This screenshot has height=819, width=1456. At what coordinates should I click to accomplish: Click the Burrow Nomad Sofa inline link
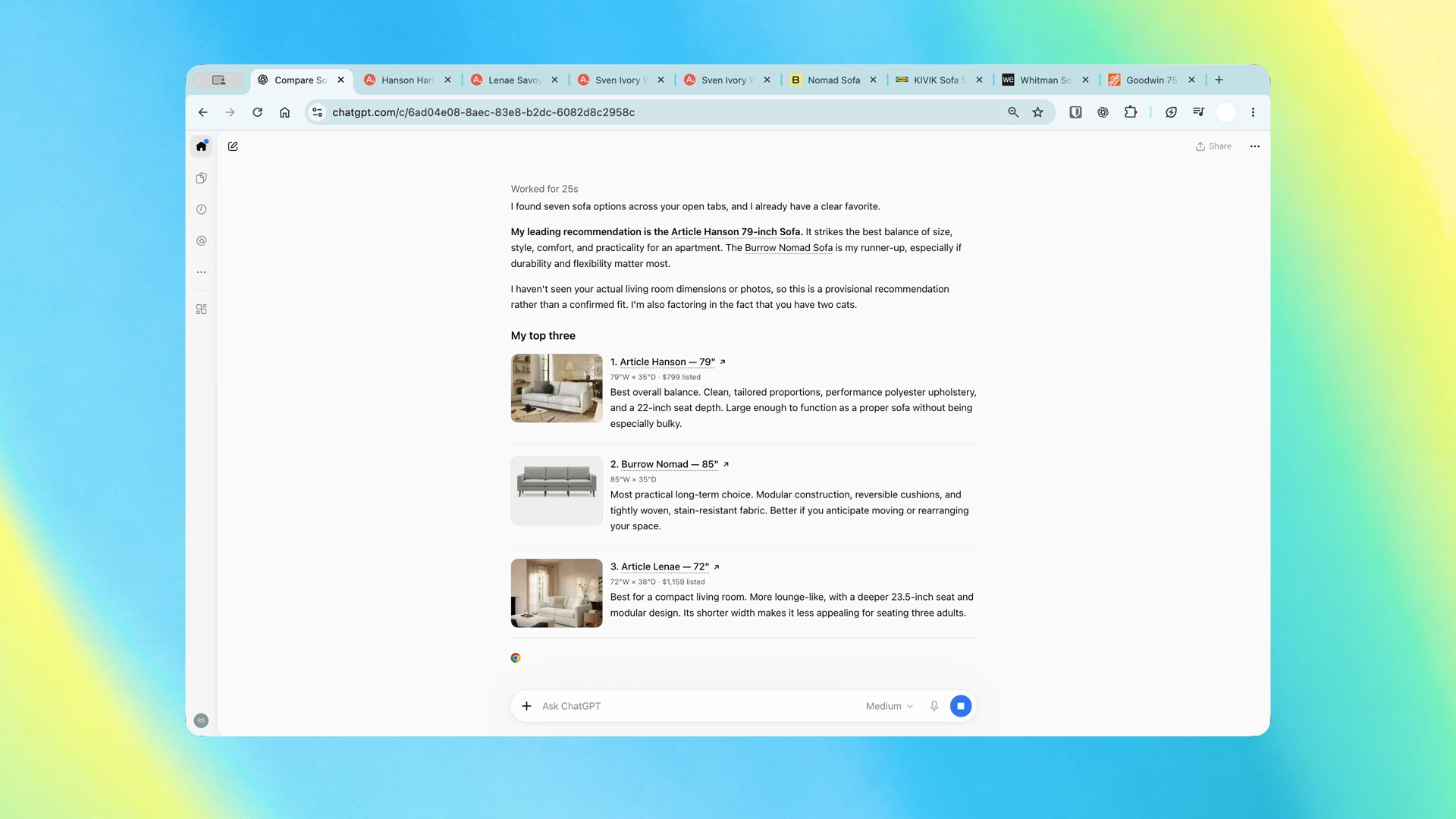(788, 248)
